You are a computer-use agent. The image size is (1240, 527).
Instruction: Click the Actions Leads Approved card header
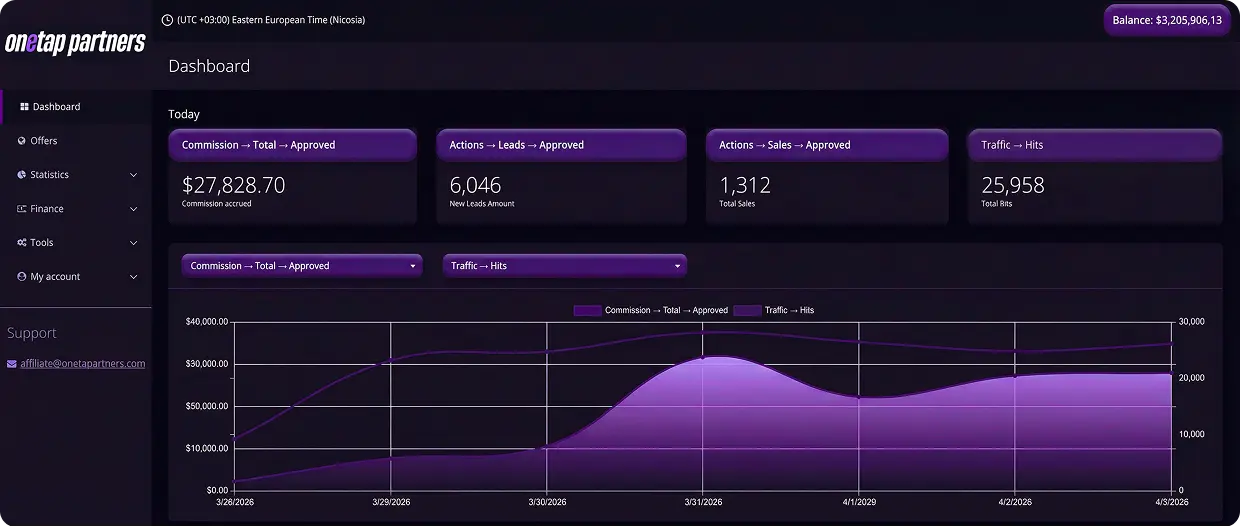point(561,145)
